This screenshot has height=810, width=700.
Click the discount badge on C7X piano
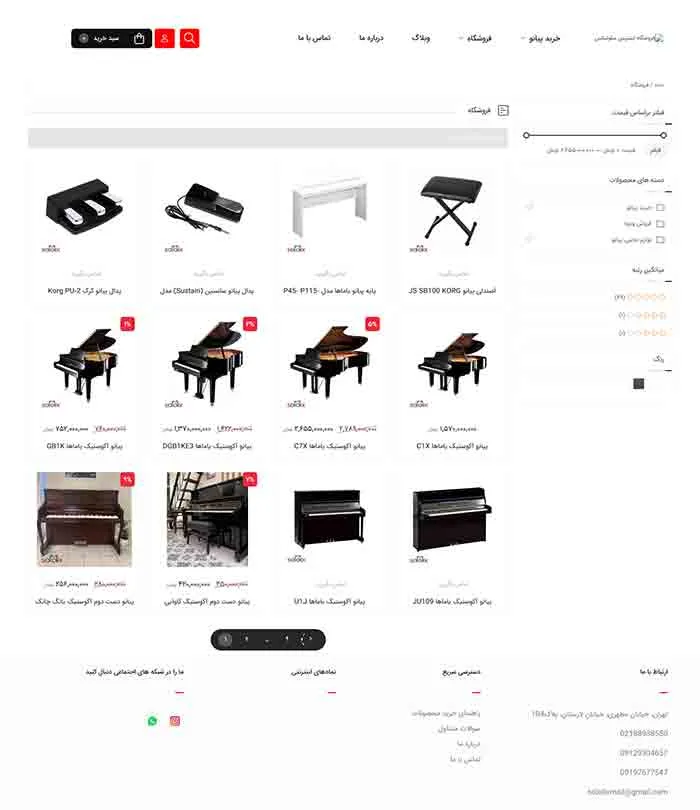pyautogui.click(x=372, y=324)
